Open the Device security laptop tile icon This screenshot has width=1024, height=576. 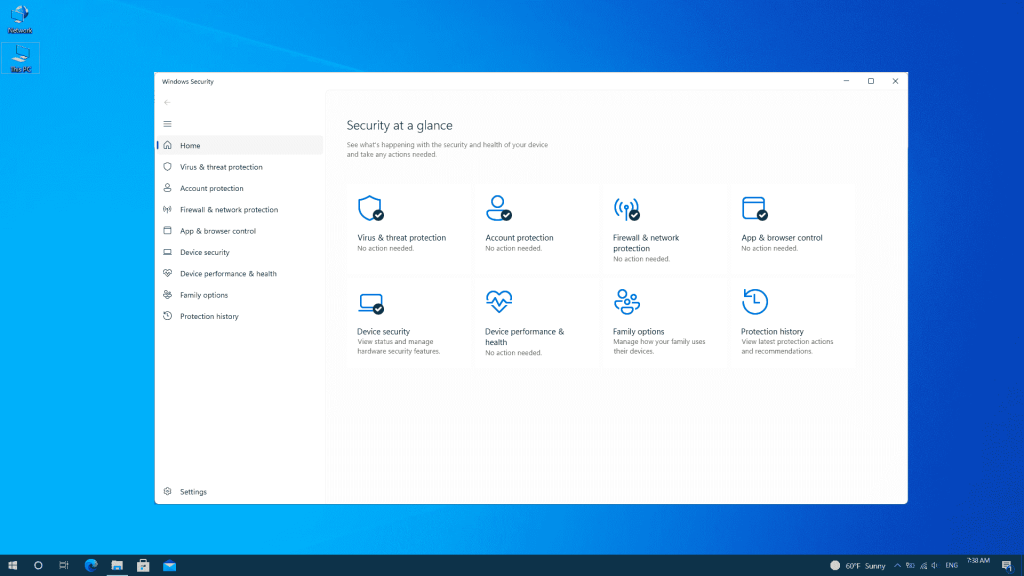pos(370,303)
